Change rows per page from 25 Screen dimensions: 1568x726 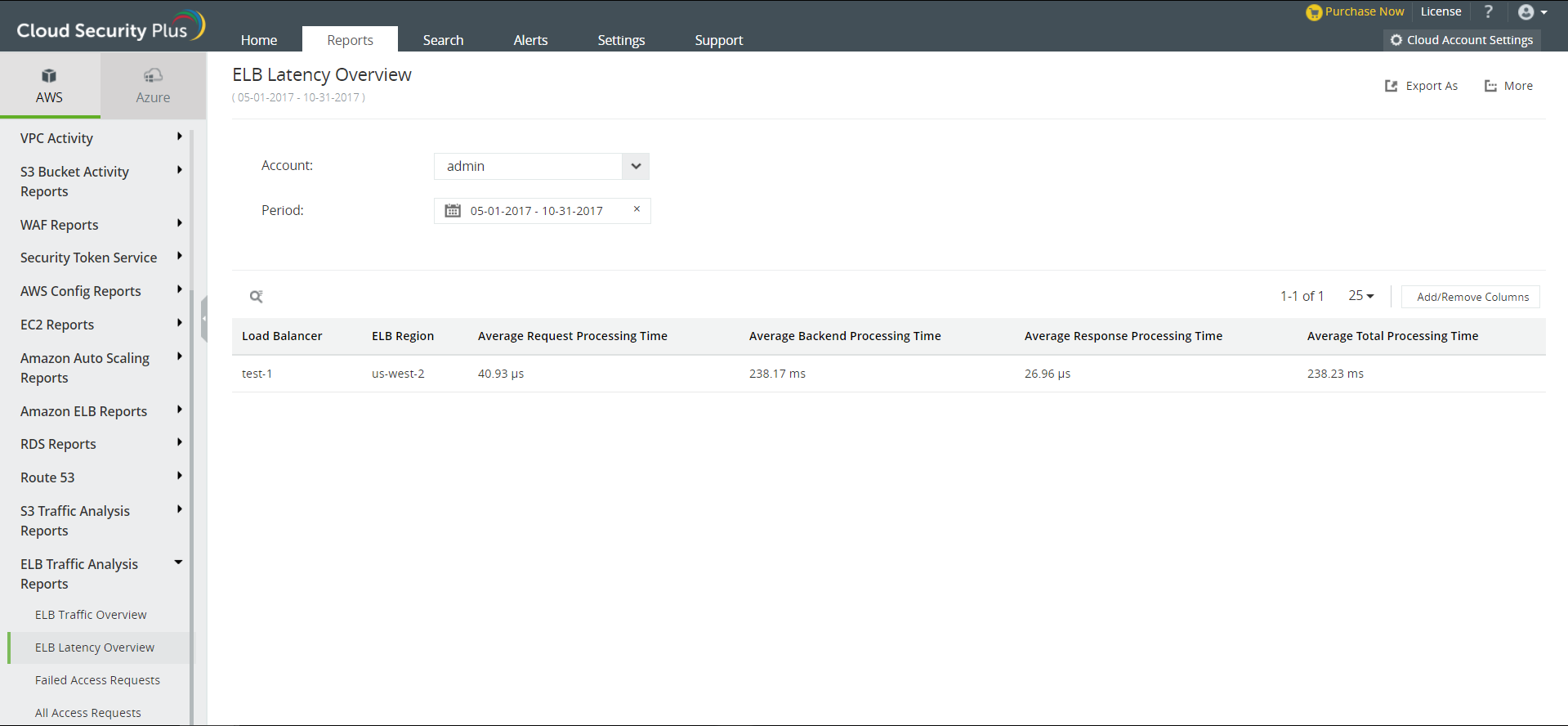(1360, 296)
